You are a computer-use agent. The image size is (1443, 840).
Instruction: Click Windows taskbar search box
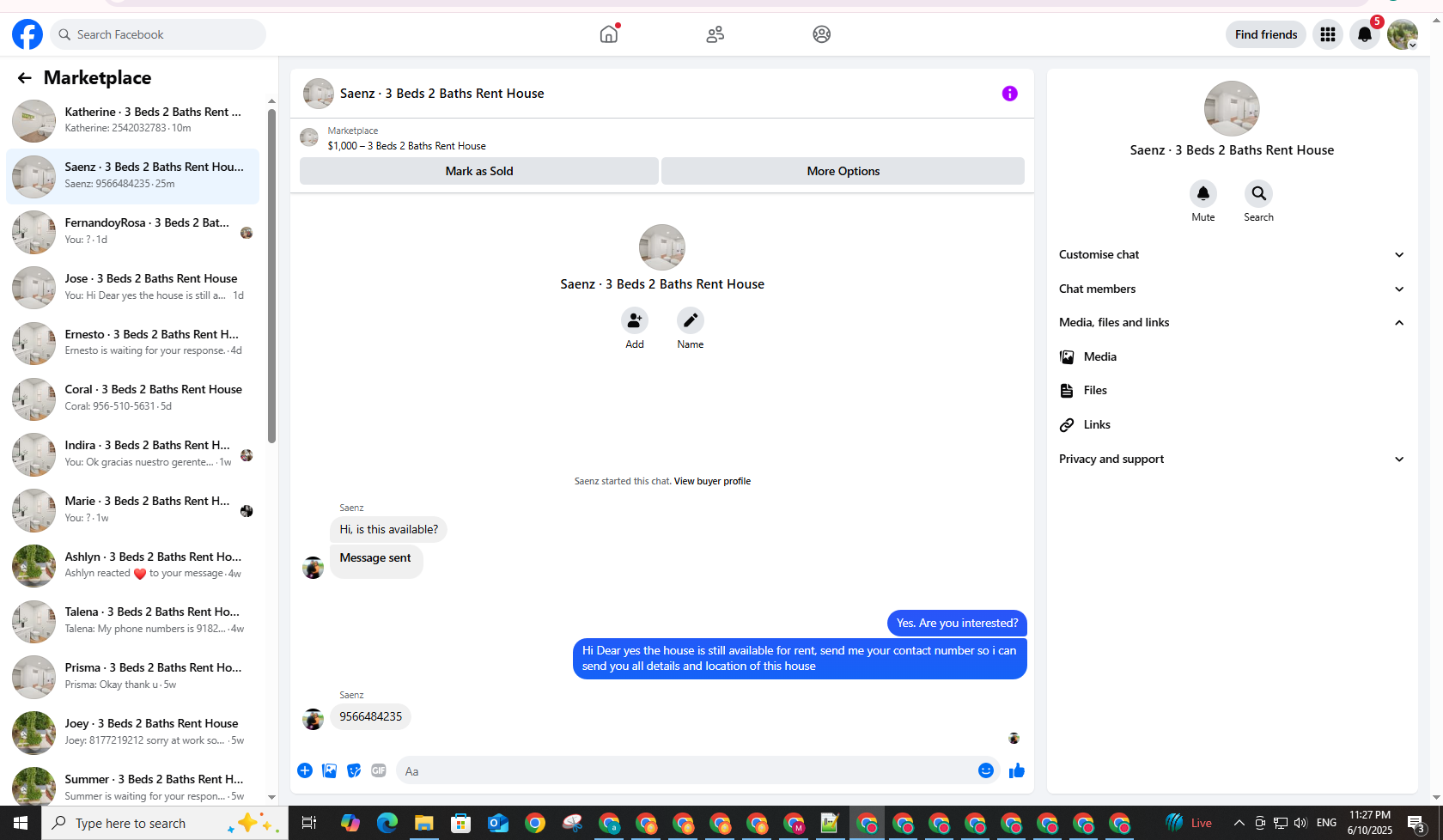tap(165, 823)
